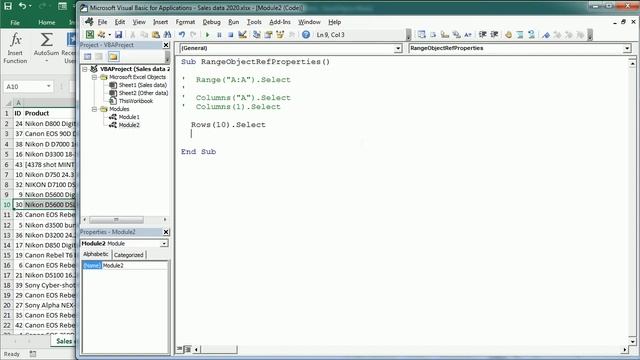Open the File menu in VBA editor

(102, 22)
